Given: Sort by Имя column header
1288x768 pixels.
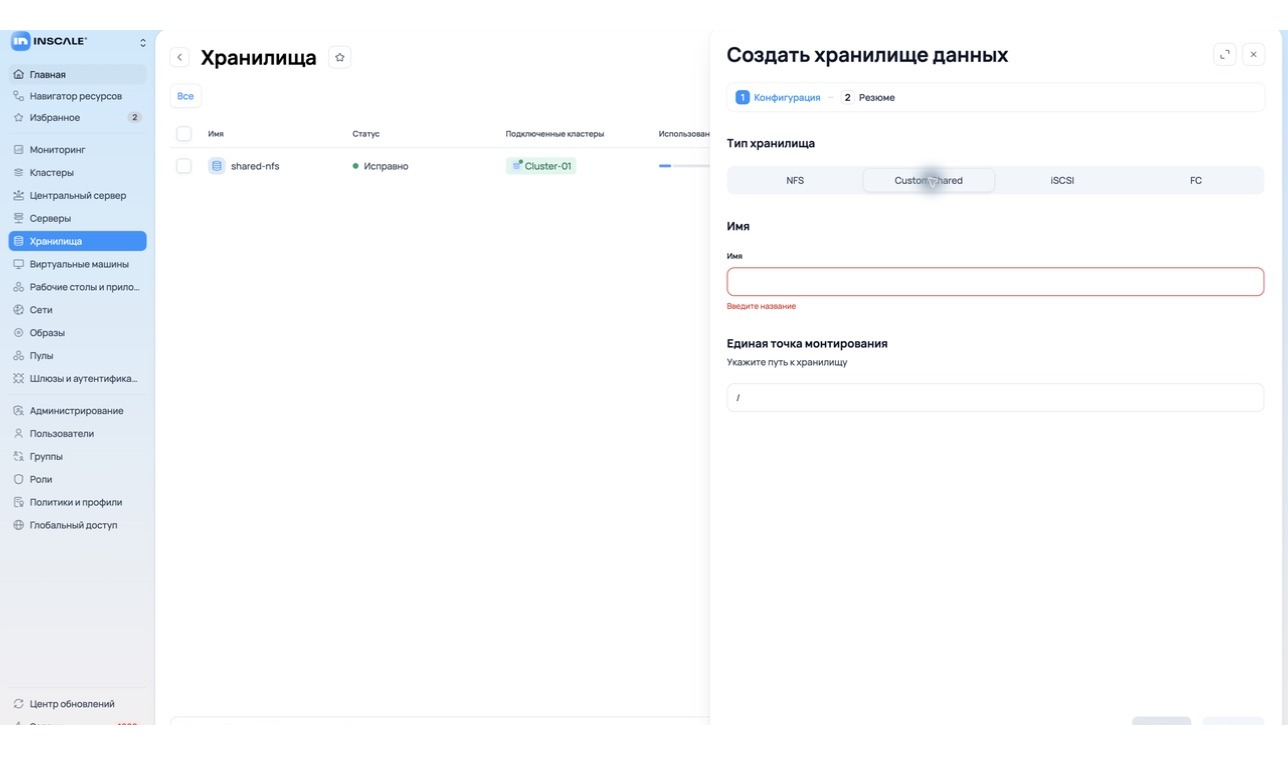Looking at the screenshot, I should [x=216, y=134].
